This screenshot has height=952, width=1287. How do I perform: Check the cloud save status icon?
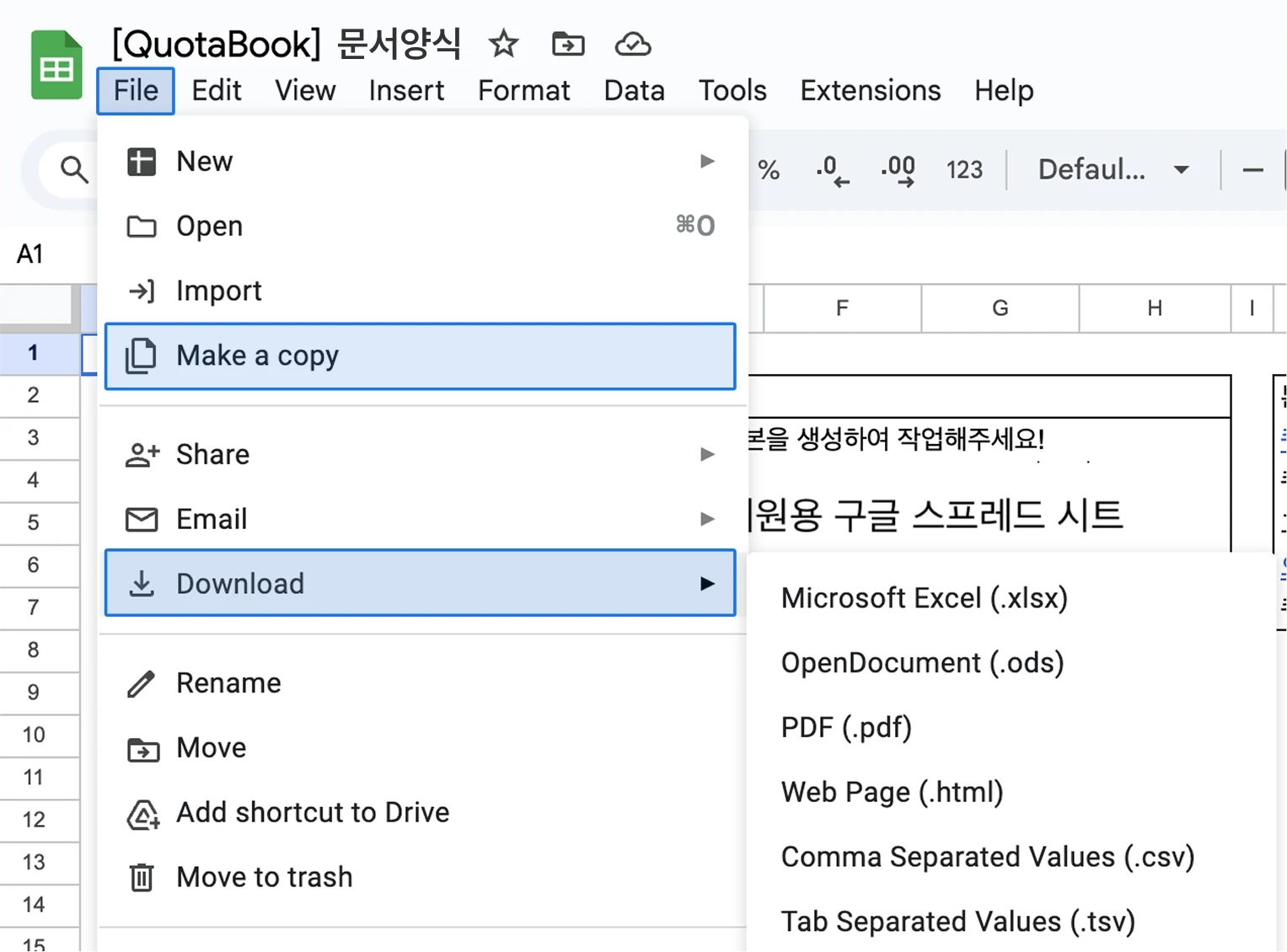click(x=633, y=45)
